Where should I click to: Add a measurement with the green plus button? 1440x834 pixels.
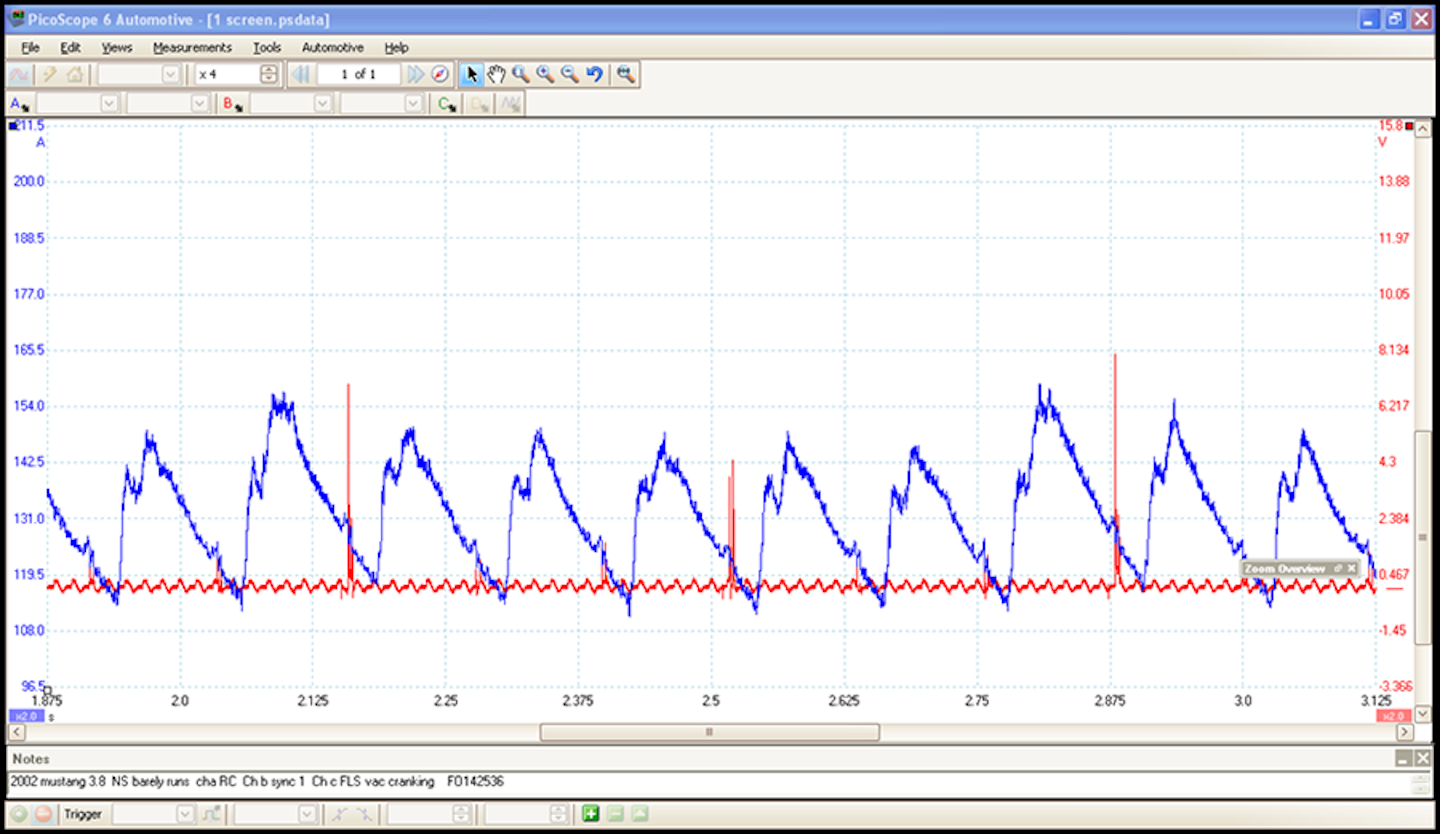591,814
